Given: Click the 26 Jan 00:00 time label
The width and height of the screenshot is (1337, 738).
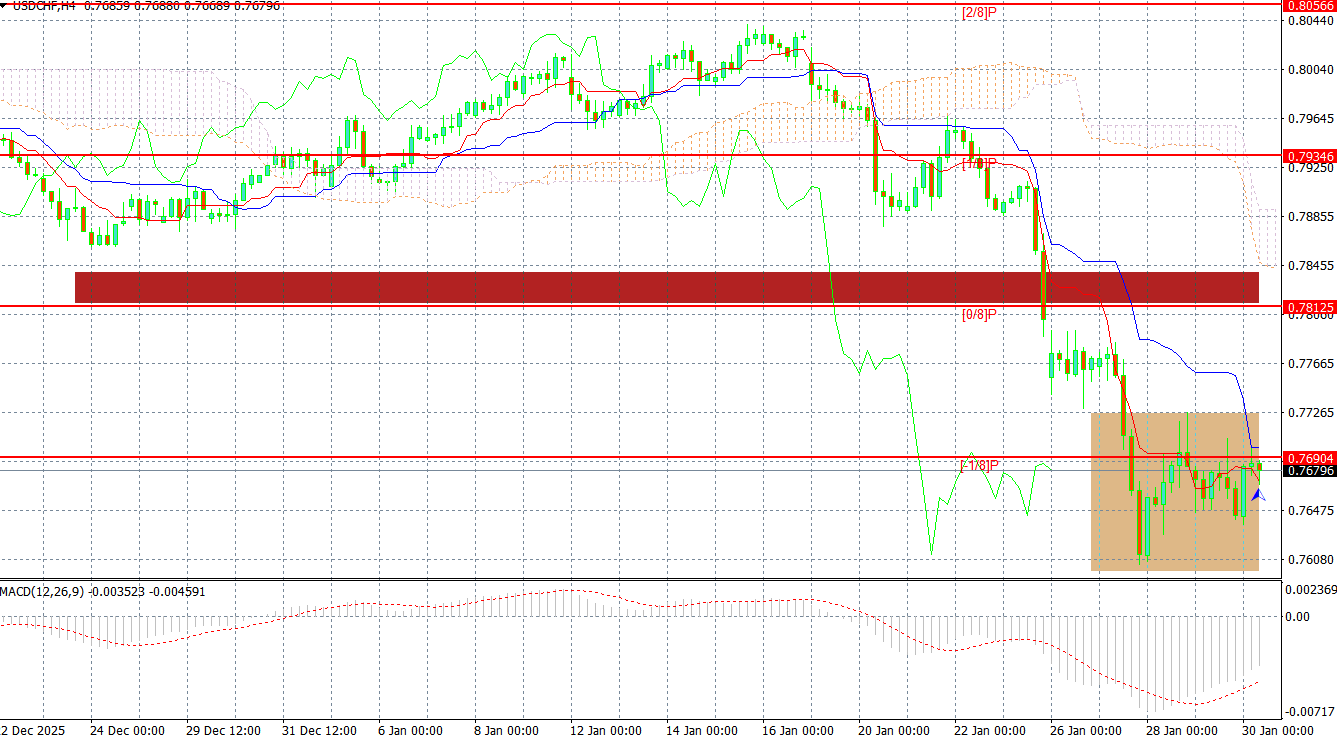Looking at the screenshot, I should click(x=1085, y=730).
